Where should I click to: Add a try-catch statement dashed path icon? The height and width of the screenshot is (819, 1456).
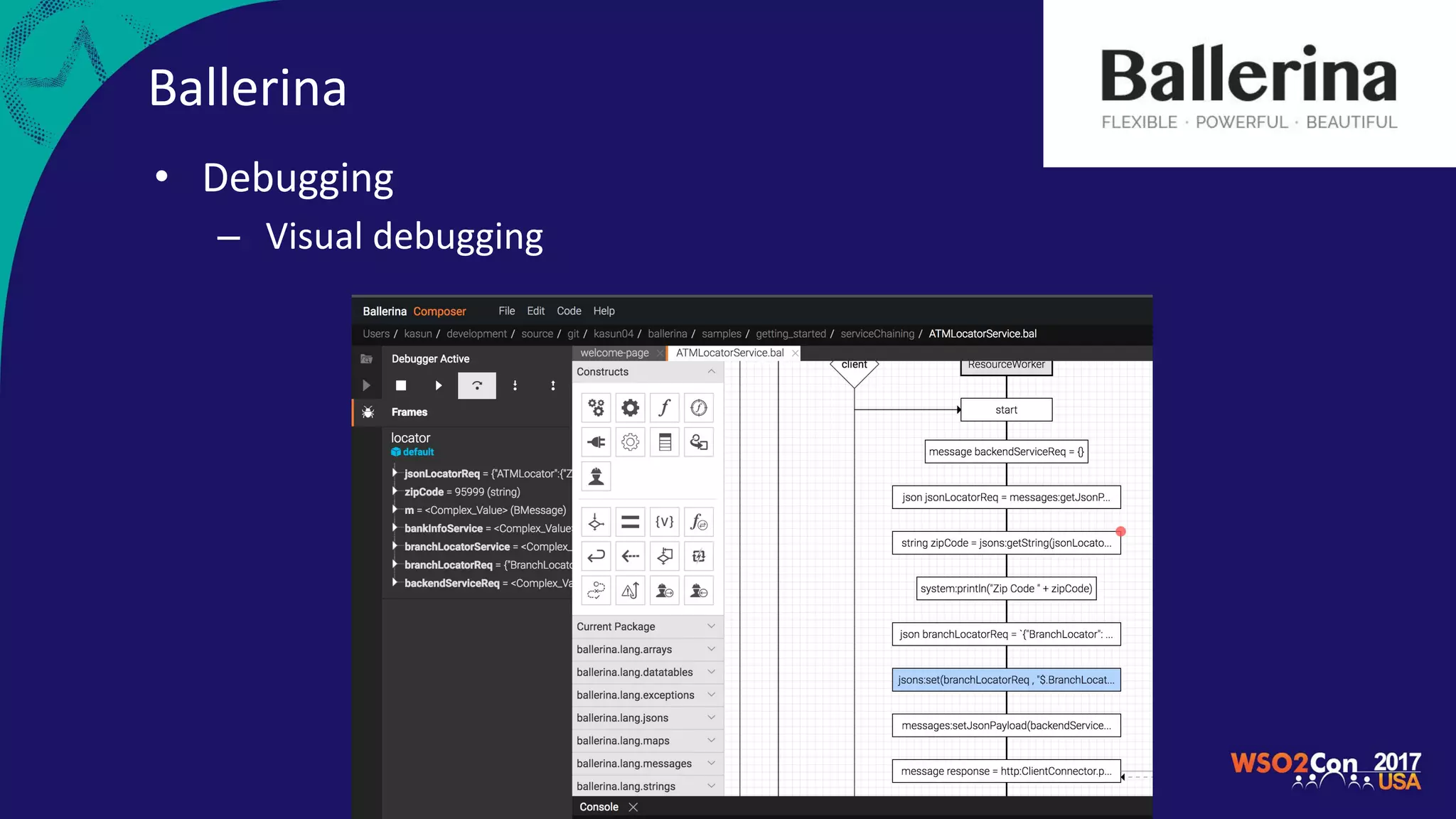pyautogui.click(x=596, y=591)
